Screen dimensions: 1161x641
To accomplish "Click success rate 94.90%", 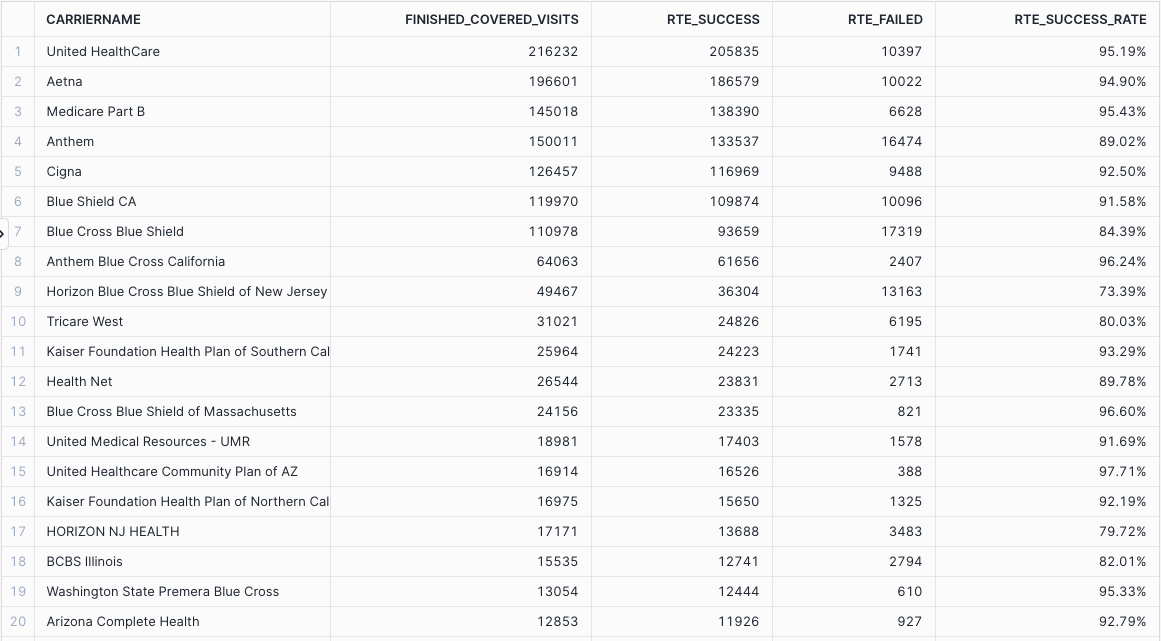I will 1122,81.
